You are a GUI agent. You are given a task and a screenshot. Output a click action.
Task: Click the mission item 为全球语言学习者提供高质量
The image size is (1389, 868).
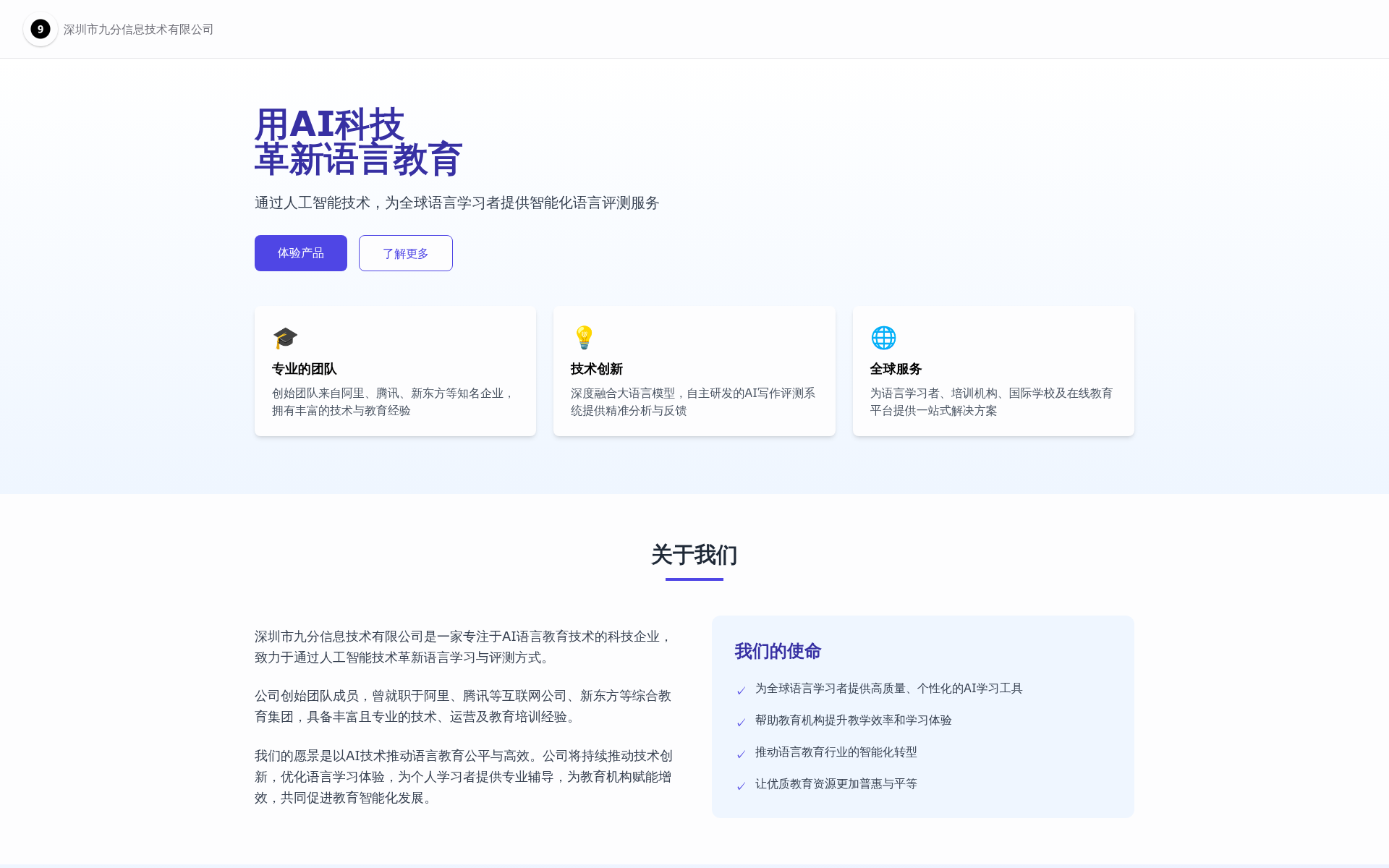(x=889, y=689)
